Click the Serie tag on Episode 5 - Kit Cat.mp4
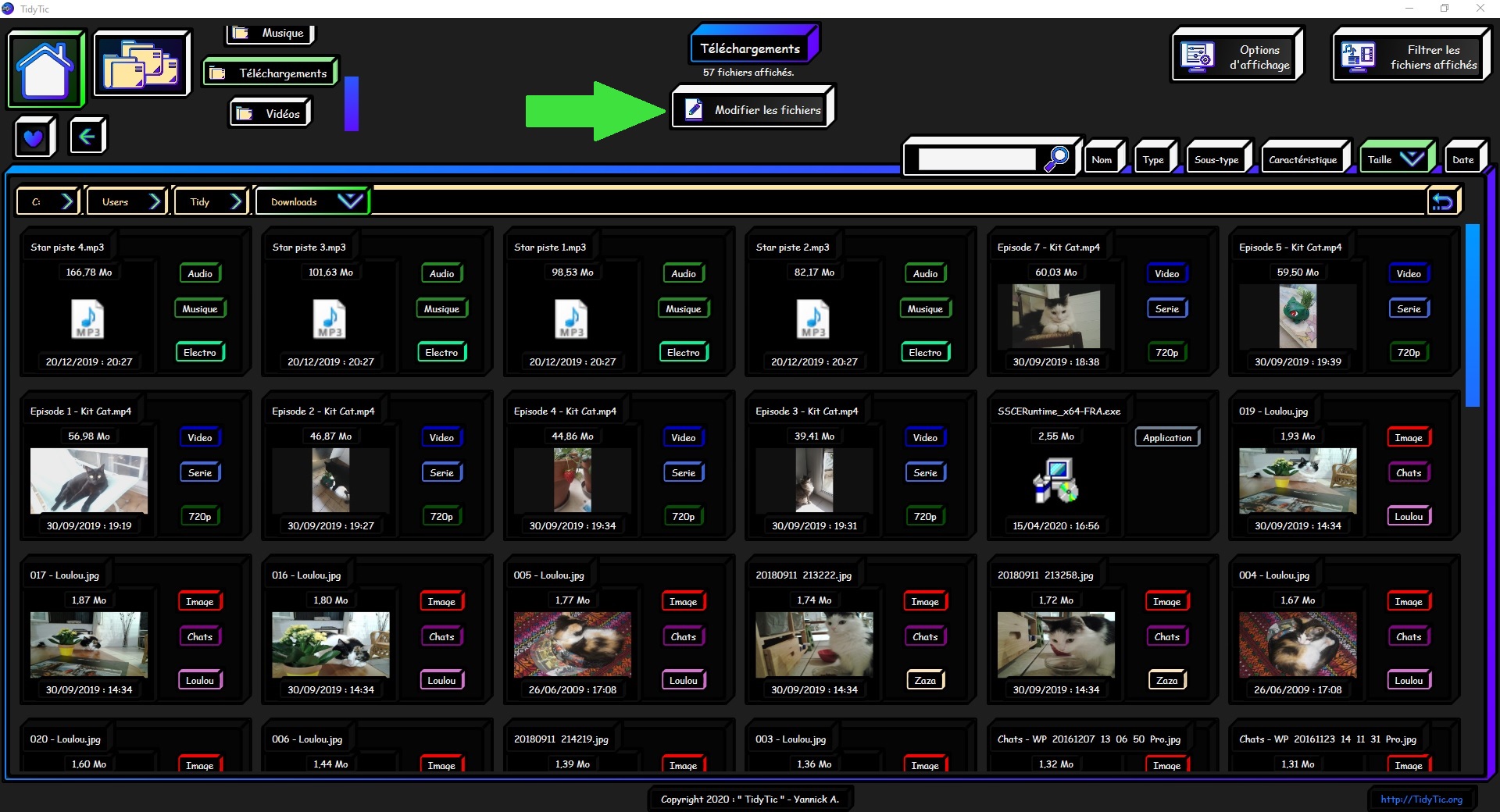This screenshot has width=1500, height=812. (1409, 308)
